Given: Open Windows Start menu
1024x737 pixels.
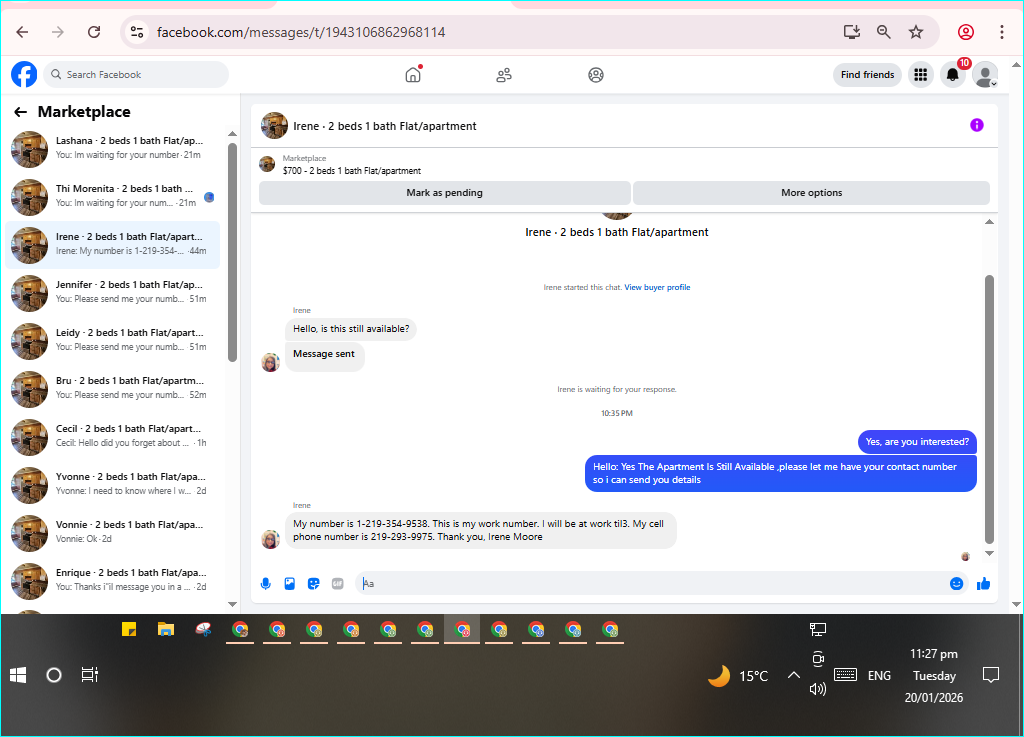Looking at the screenshot, I should 18,675.
